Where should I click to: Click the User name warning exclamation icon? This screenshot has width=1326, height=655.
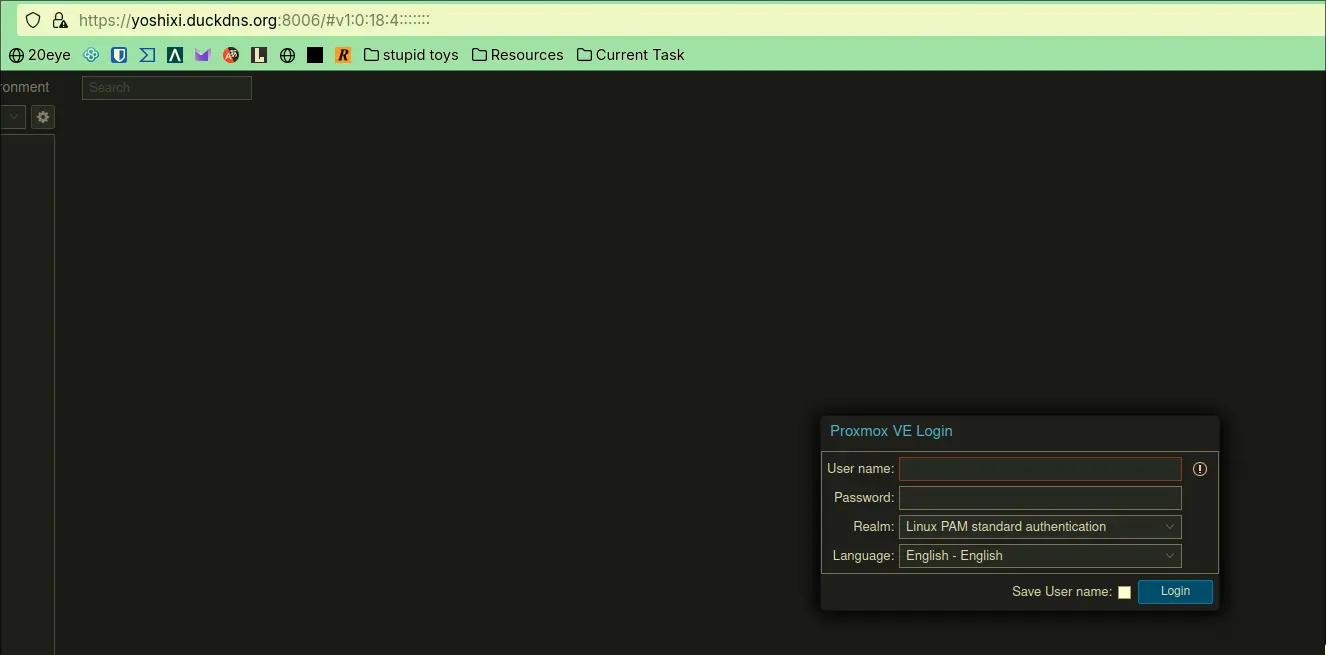(1200, 469)
